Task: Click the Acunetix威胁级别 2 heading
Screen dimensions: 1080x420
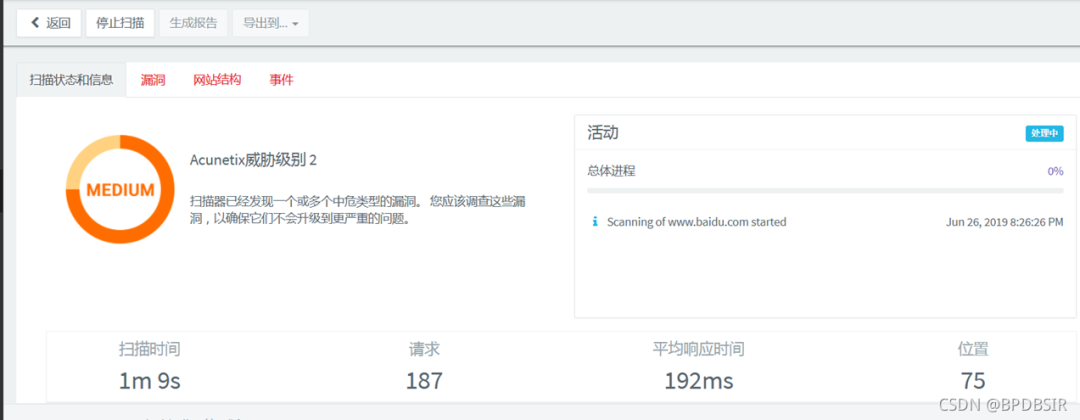Action: click(x=253, y=160)
